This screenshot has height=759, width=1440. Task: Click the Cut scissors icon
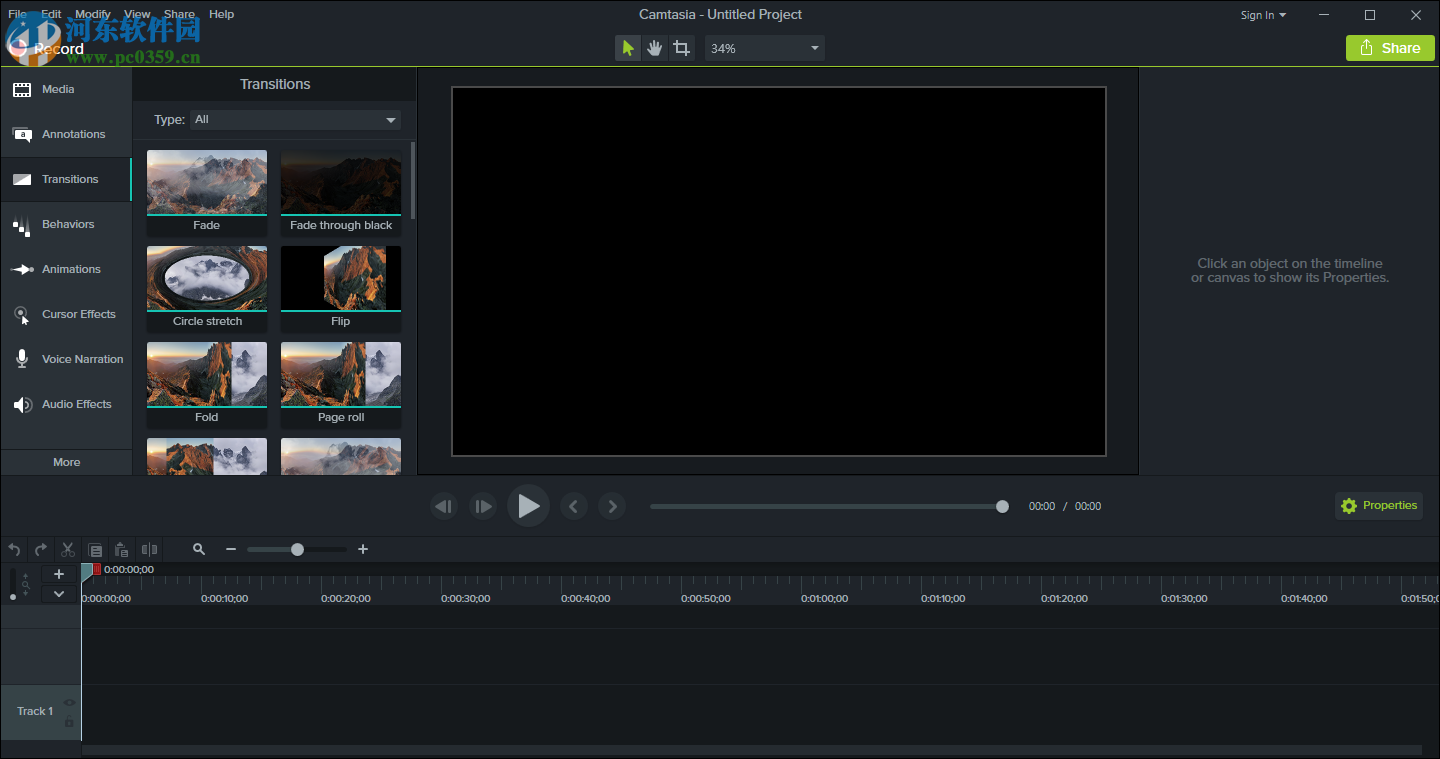point(67,549)
